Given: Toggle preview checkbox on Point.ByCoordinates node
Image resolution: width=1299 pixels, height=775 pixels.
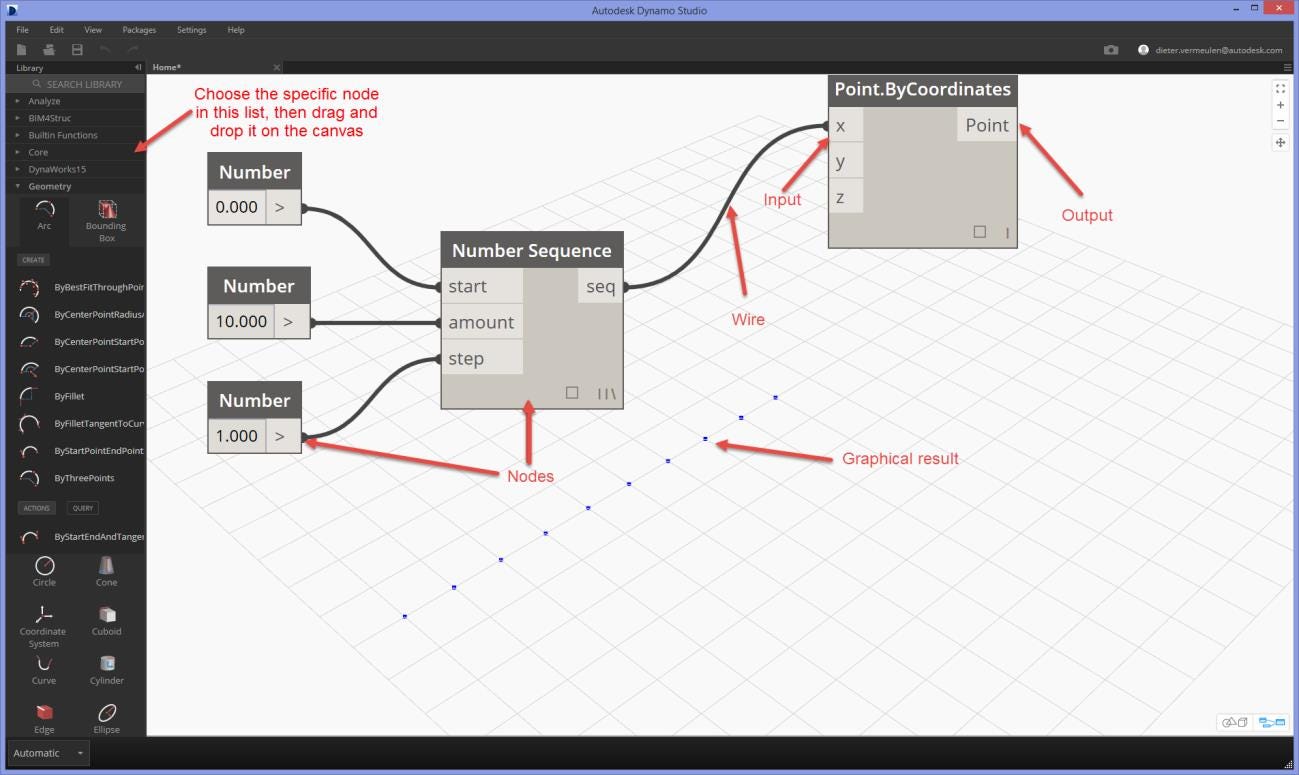Looking at the screenshot, I should [x=980, y=232].
